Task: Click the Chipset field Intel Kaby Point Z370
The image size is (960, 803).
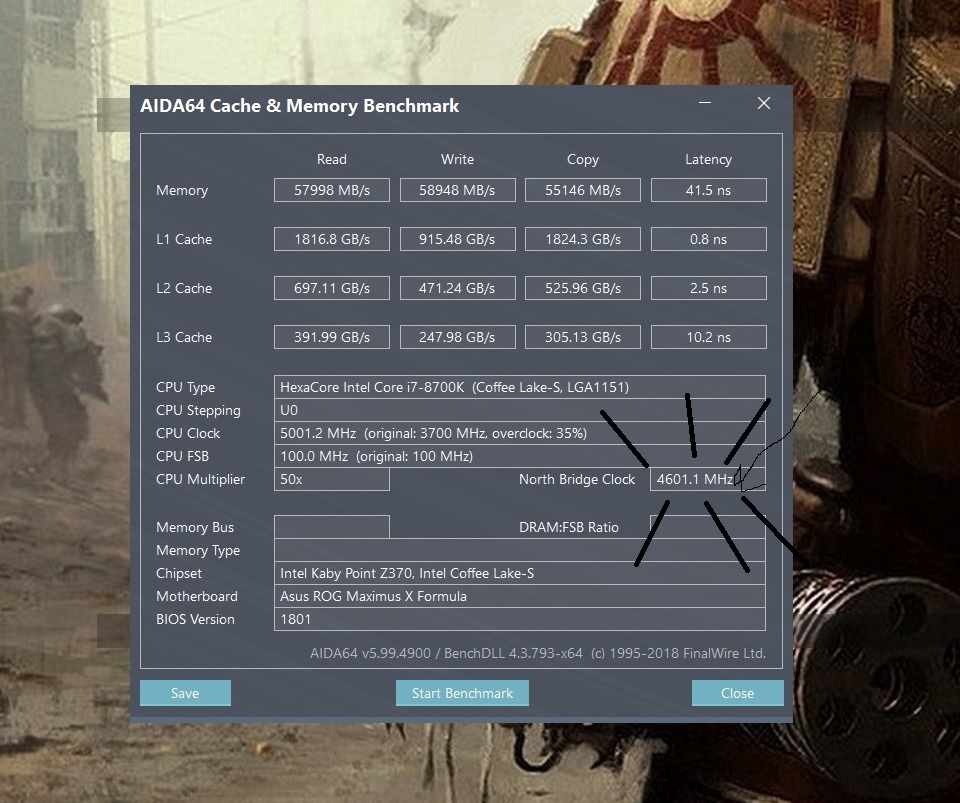Action: point(520,573)
